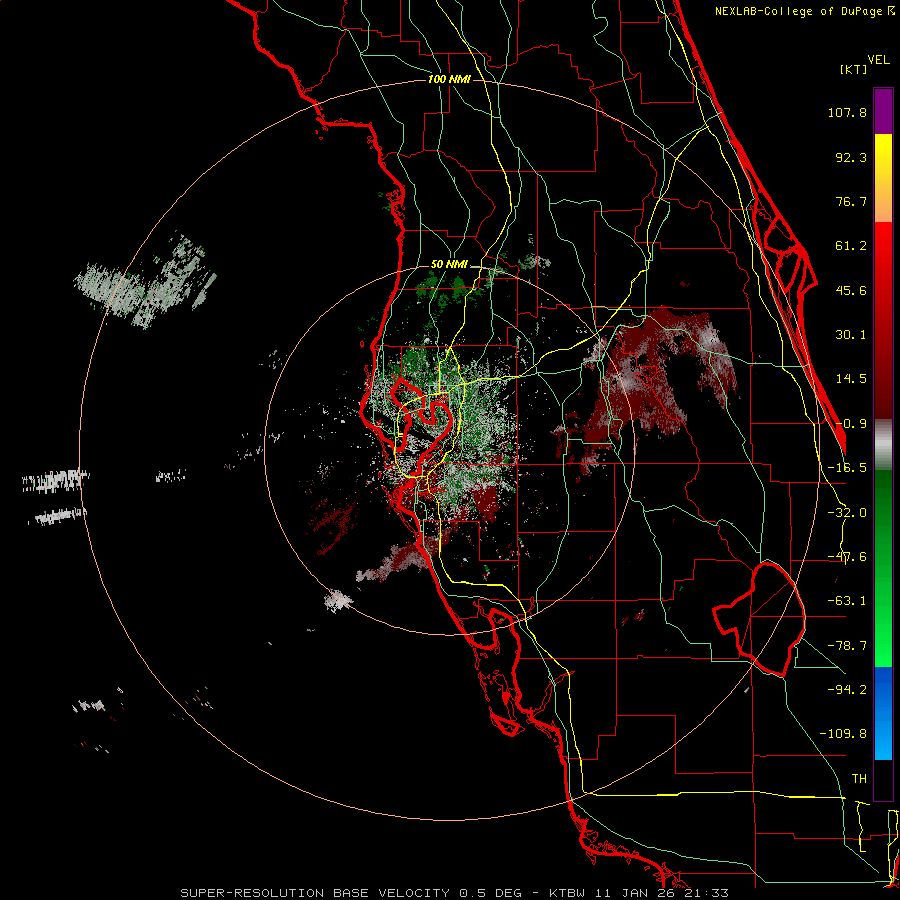This screenshot has height=900, width=900.
Task: Click the -16.5 velocity scale value
Action: click(x=847, y=468)
